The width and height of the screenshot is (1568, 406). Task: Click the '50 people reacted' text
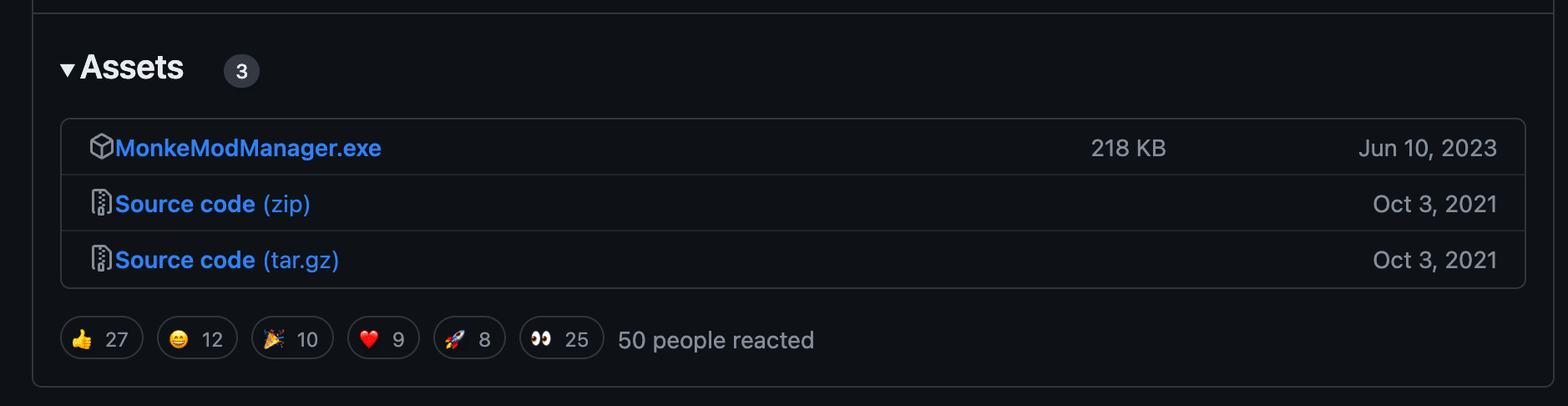pos(716,340)
